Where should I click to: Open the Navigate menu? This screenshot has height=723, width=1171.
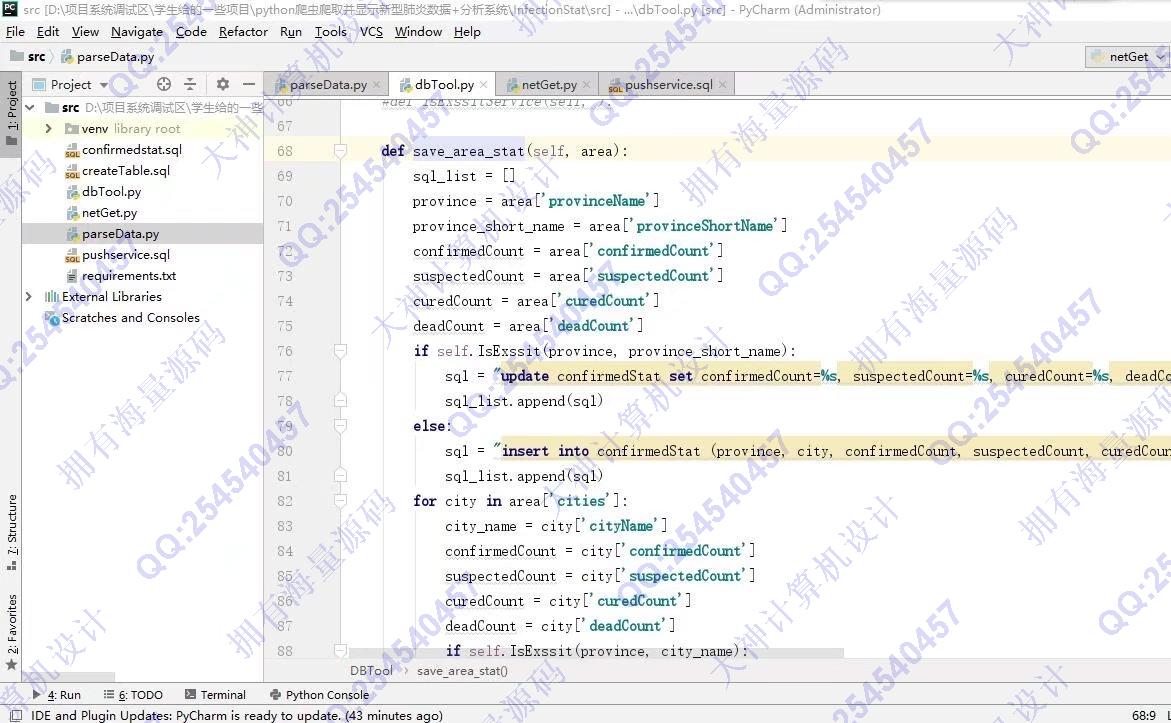pos(137,31)
